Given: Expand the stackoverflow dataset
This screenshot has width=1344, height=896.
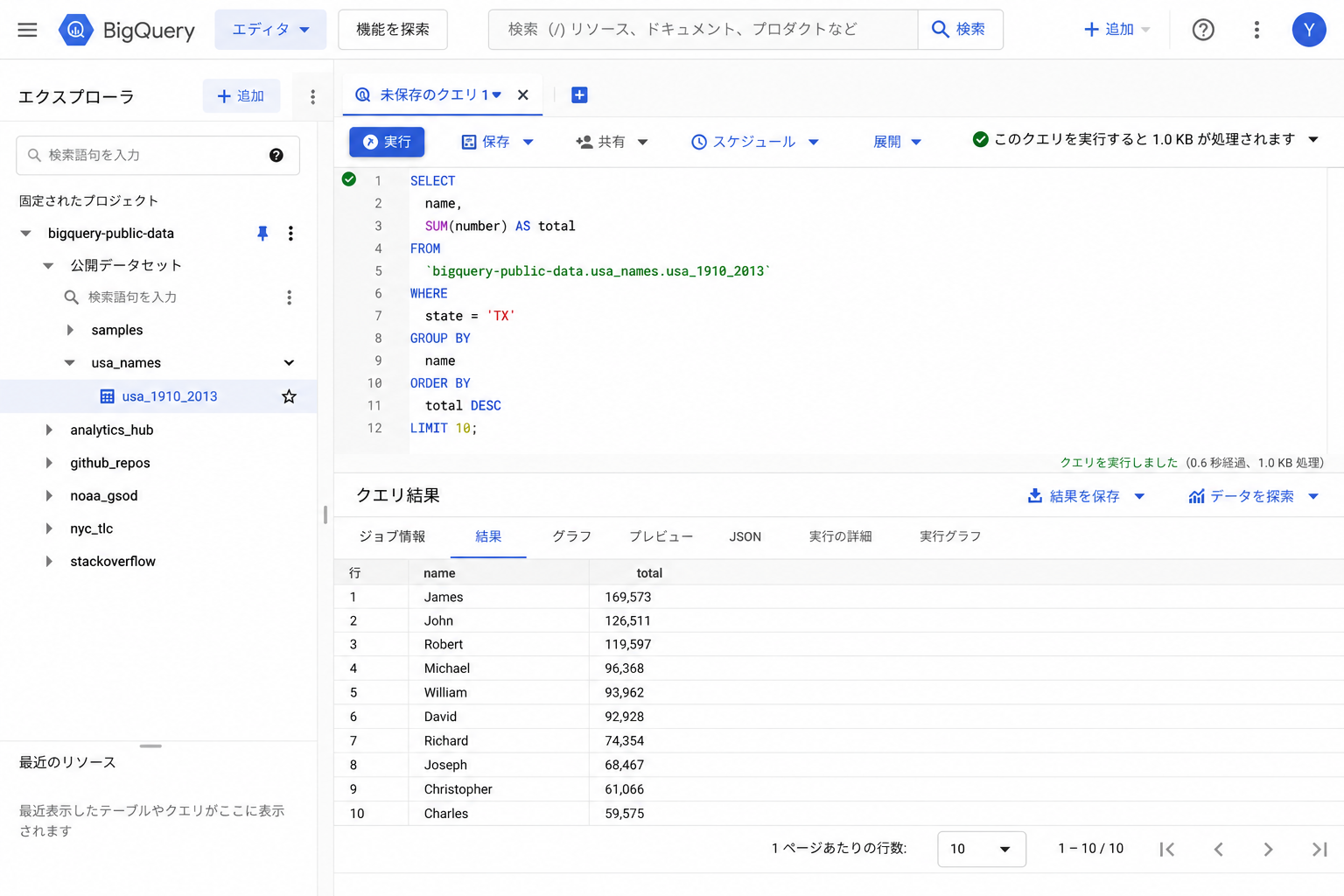Looking at the screenshot, I should point(48,562).
